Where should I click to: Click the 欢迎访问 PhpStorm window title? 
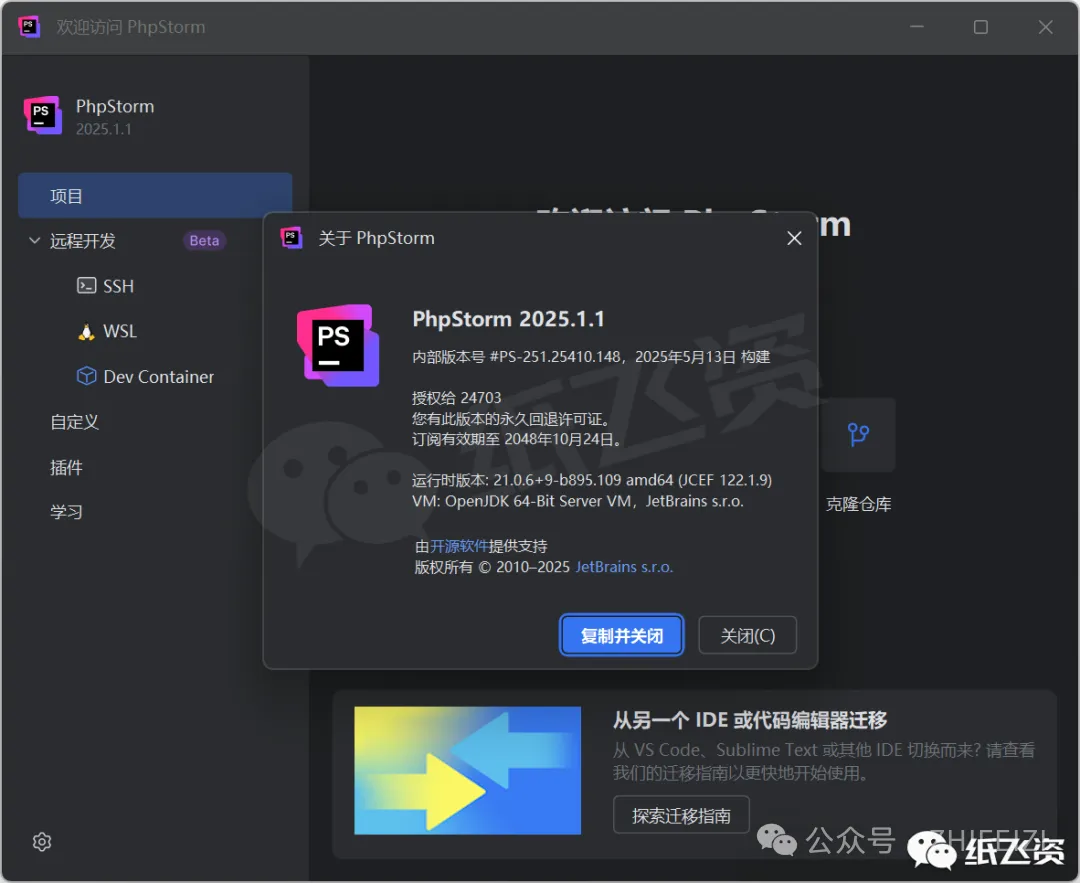[131, 27]
